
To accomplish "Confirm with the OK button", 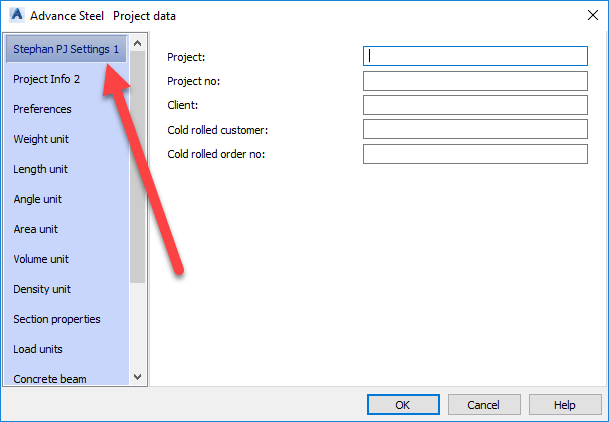I will point(403,405).
